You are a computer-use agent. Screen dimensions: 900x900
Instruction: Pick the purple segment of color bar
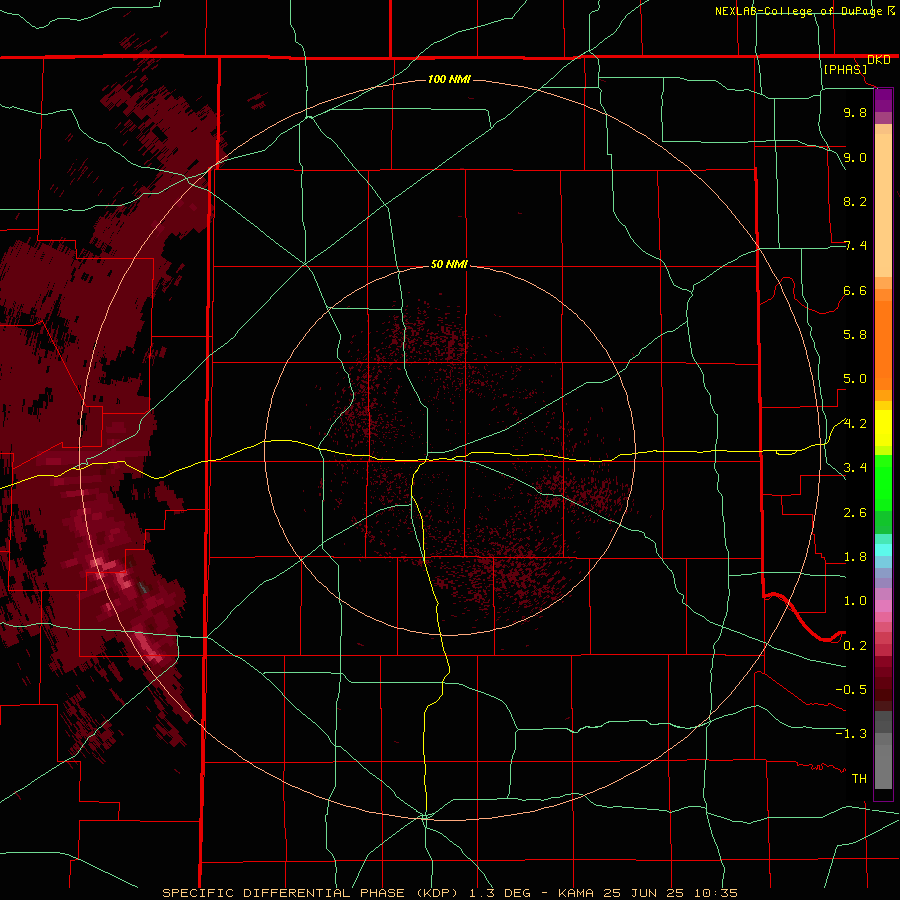(883, 100)
